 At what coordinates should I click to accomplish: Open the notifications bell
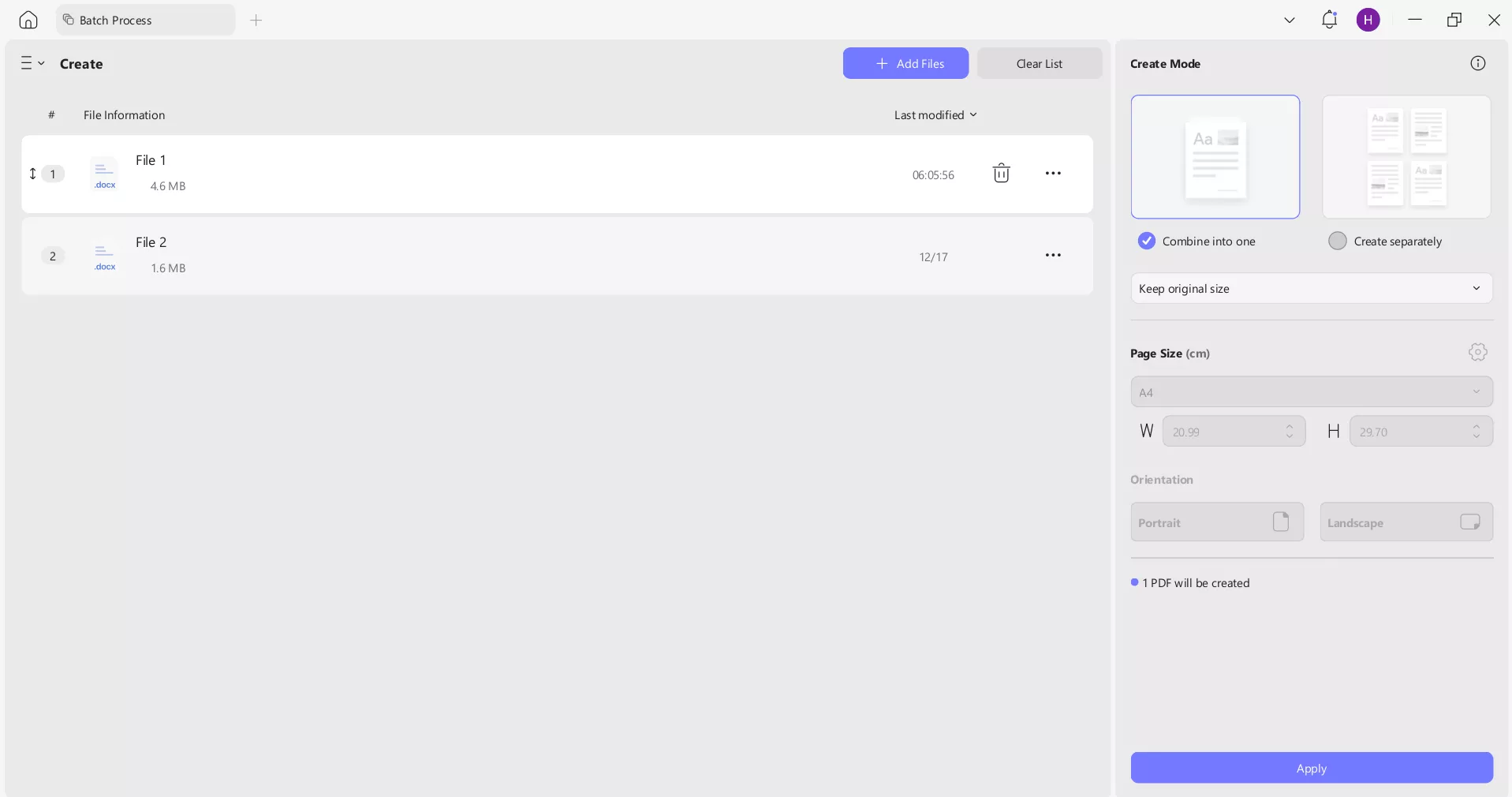point(1329,20)
